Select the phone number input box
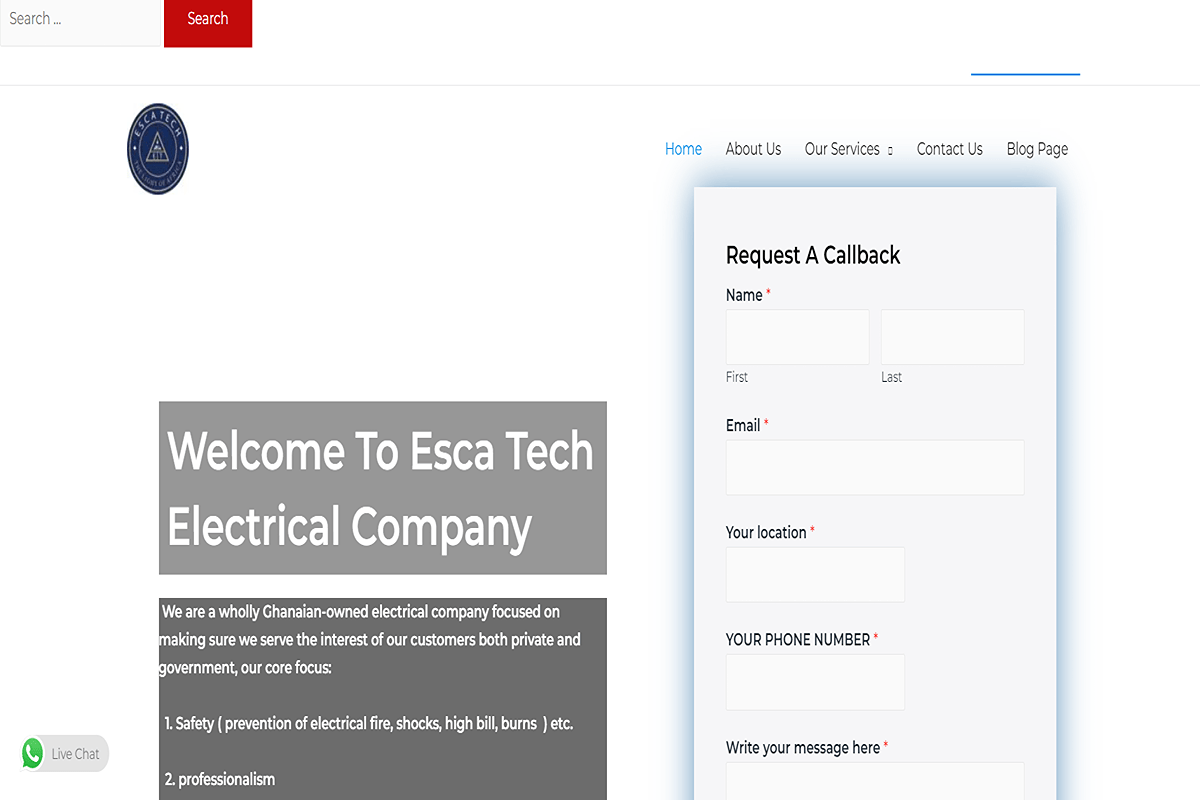1200x800 pixels. 815,682
